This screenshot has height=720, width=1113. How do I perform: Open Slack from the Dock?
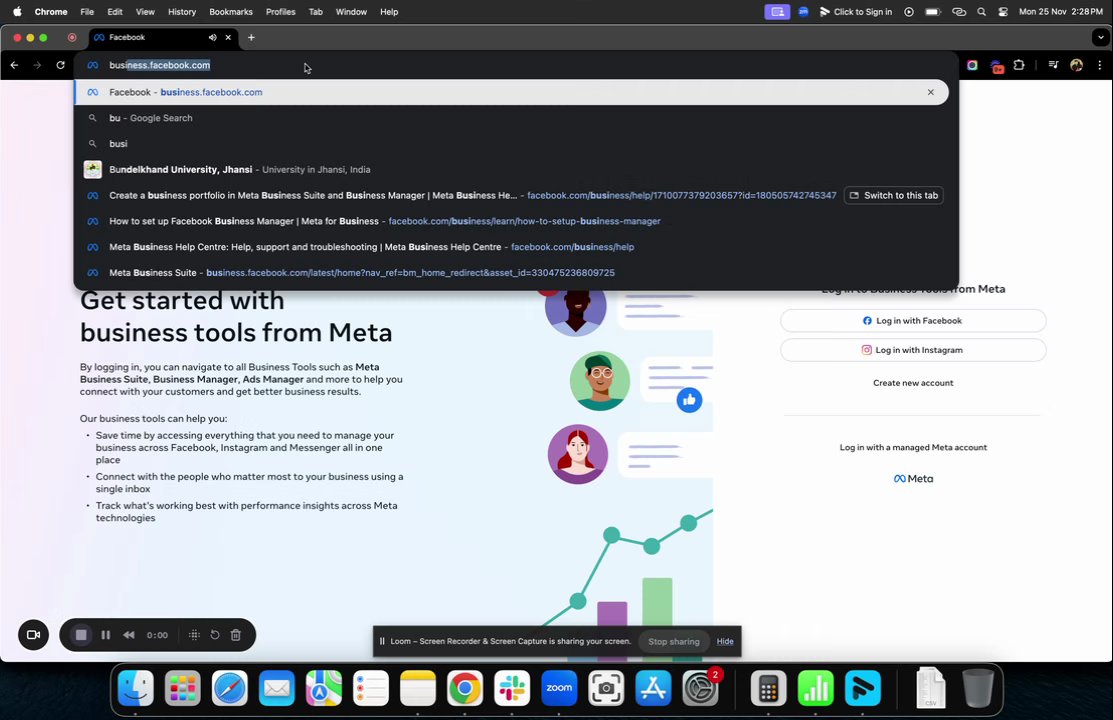coord(512,688)
